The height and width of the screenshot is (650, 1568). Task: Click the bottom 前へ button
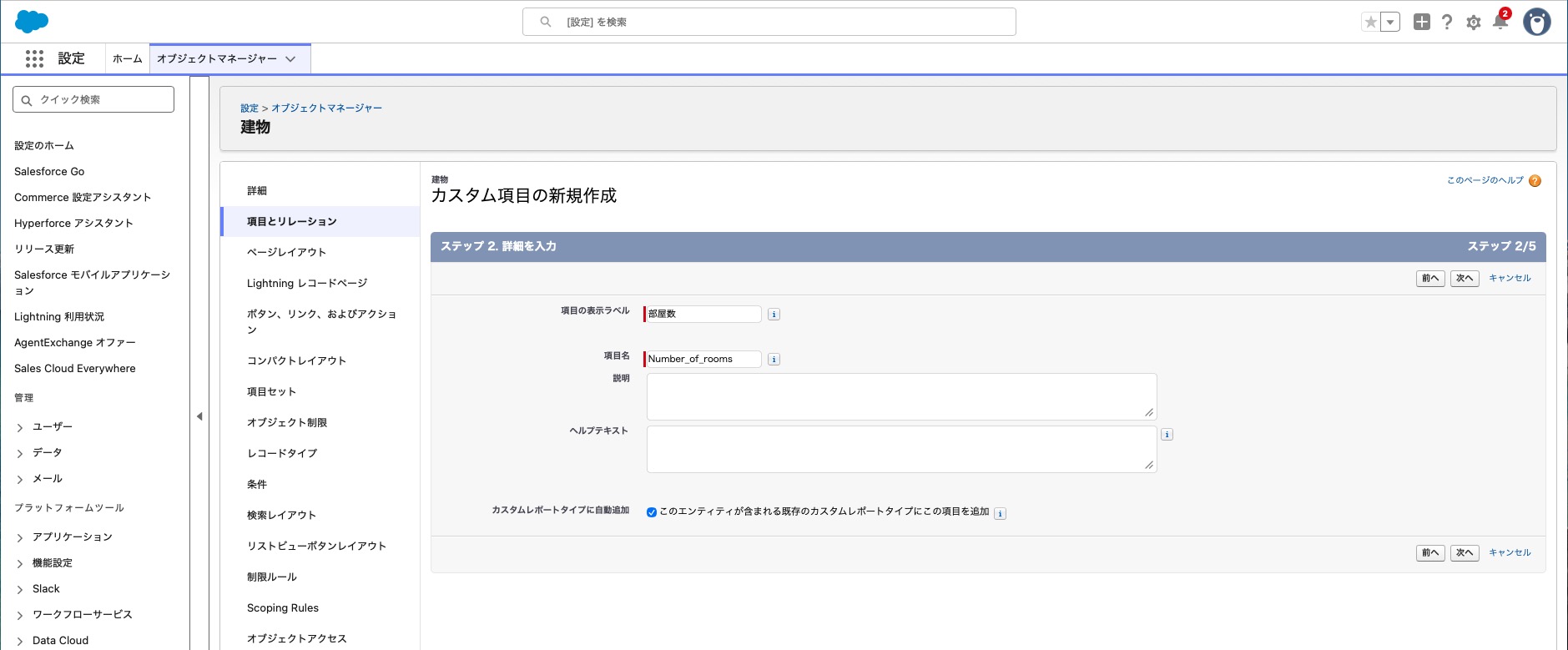coord(1430,553)
